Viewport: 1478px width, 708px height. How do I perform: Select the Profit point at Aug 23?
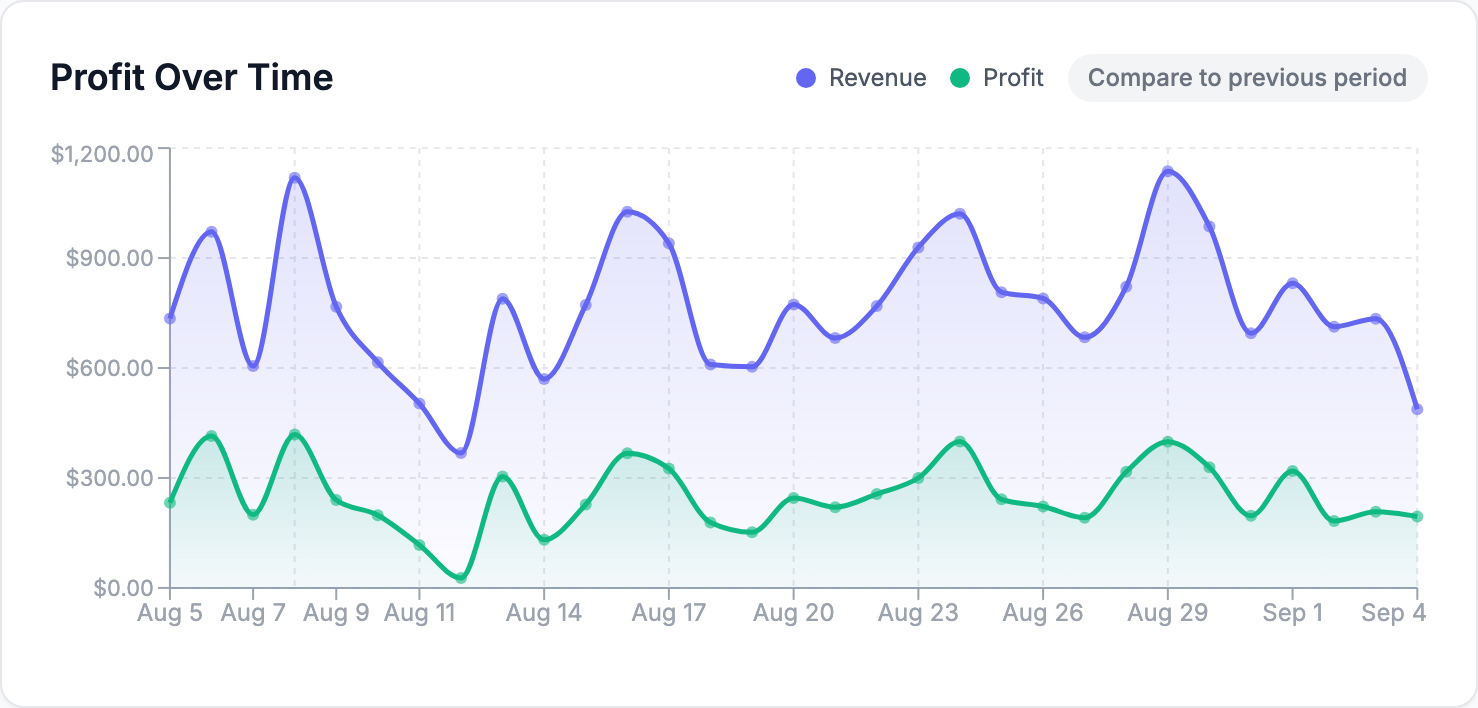click(x=918, y=478)
